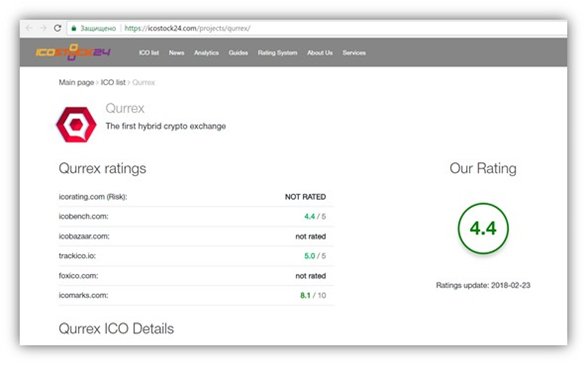Click the browser forward arrow
Image resolution: width=587 pixels, height=365 pixels.
click(43, 28)
